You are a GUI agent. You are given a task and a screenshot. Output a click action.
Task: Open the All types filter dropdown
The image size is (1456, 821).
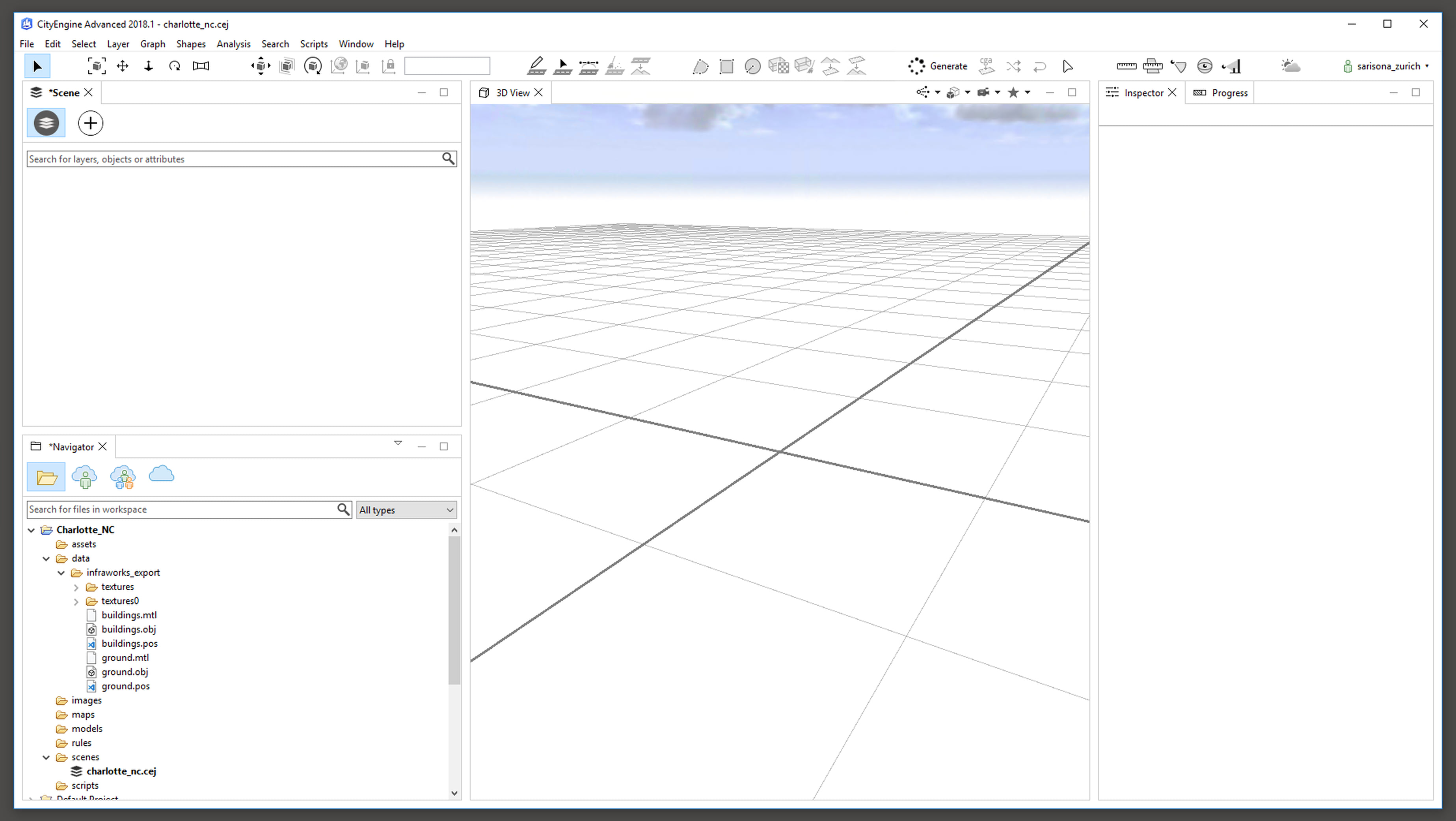pyautogui.click(x=406, y=510)
